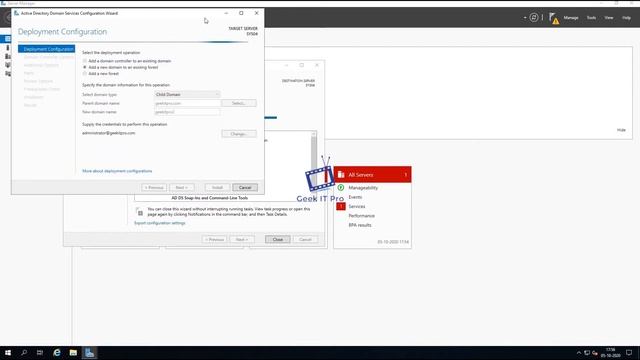The height and width of the screenshot is (360, 640).
Task: Click Install in the AD DS Configuration Wizard
Action: click(x=217, y=187)
